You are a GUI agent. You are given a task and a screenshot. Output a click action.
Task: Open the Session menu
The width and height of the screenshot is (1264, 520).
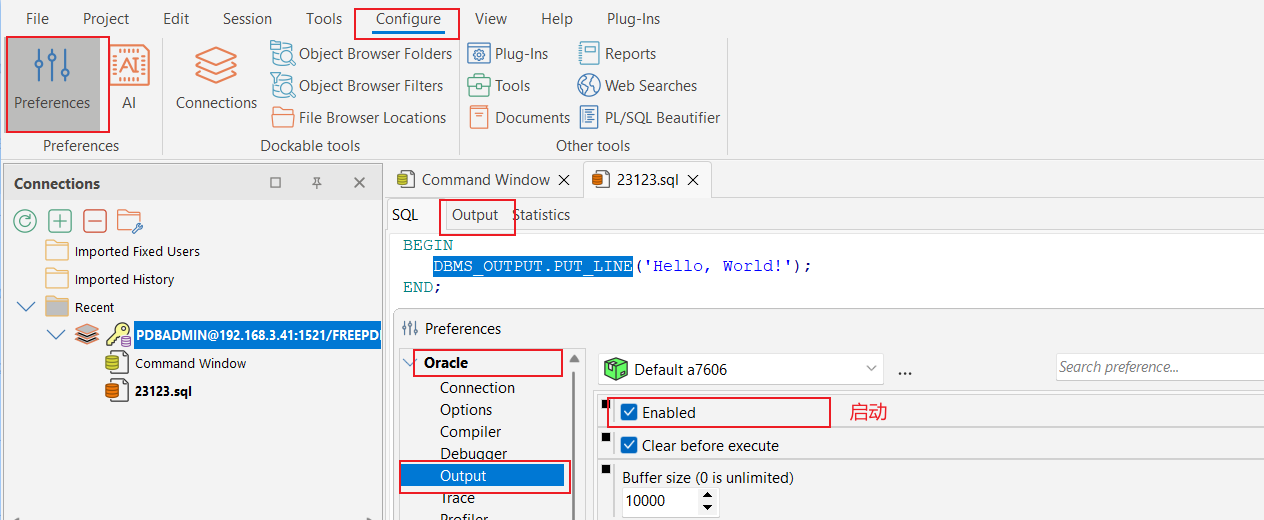247,19
